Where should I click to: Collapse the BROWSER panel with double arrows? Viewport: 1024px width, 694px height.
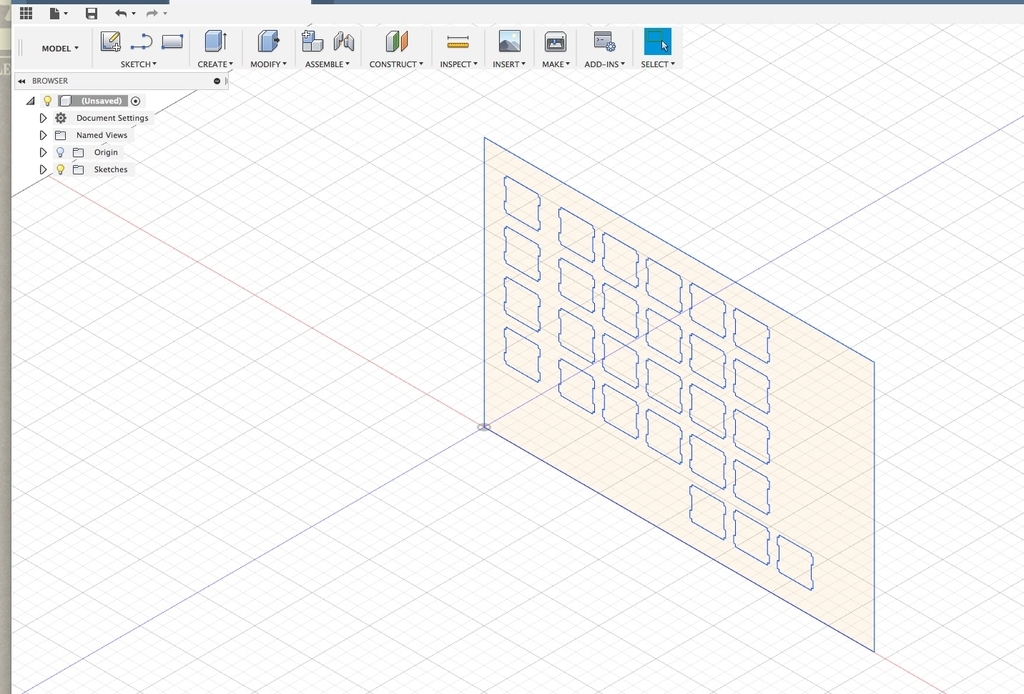click(22, 81)
